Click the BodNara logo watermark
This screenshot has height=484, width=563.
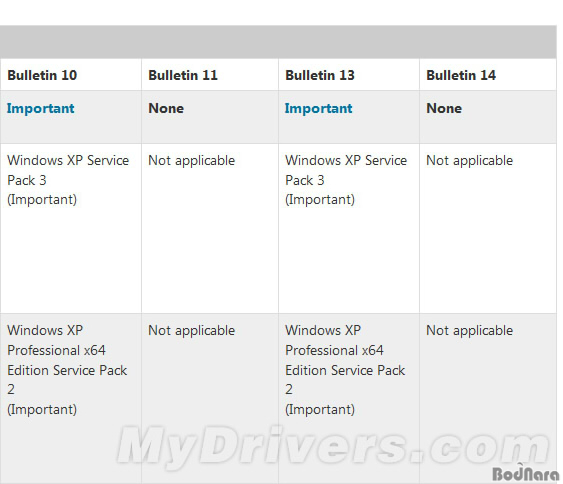[526, 473]
